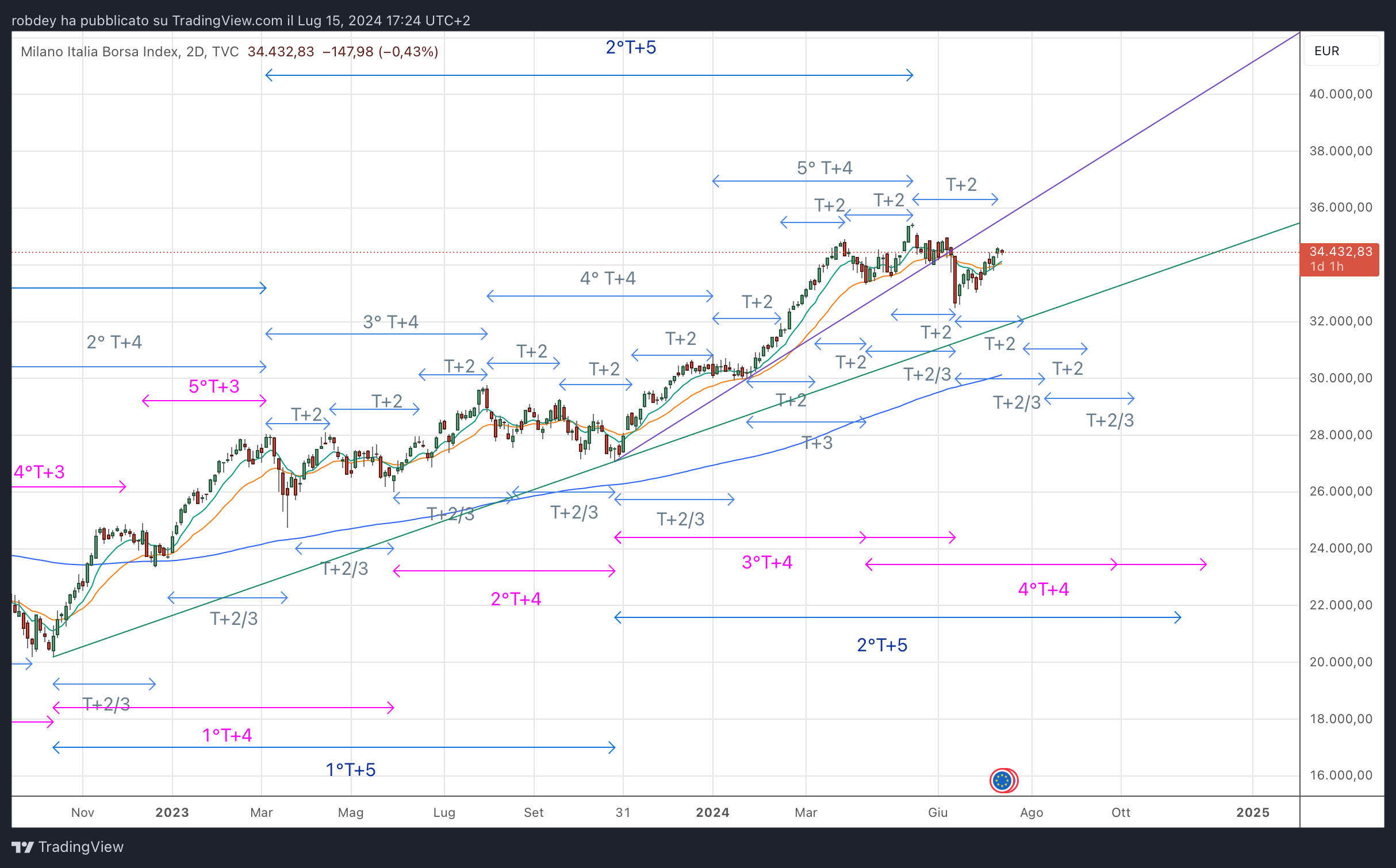Click the TradingView logo at the bottom
Image resolution: width=1396 pixels, height=868 pixels.
pos(67,847)
